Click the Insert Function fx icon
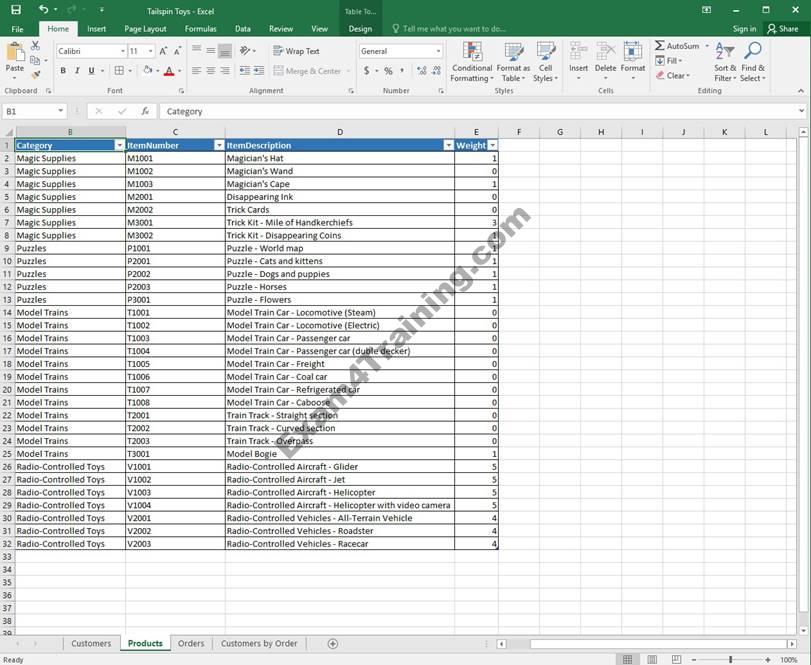Viewport: 811px width, 665px height. click(145, 111)
